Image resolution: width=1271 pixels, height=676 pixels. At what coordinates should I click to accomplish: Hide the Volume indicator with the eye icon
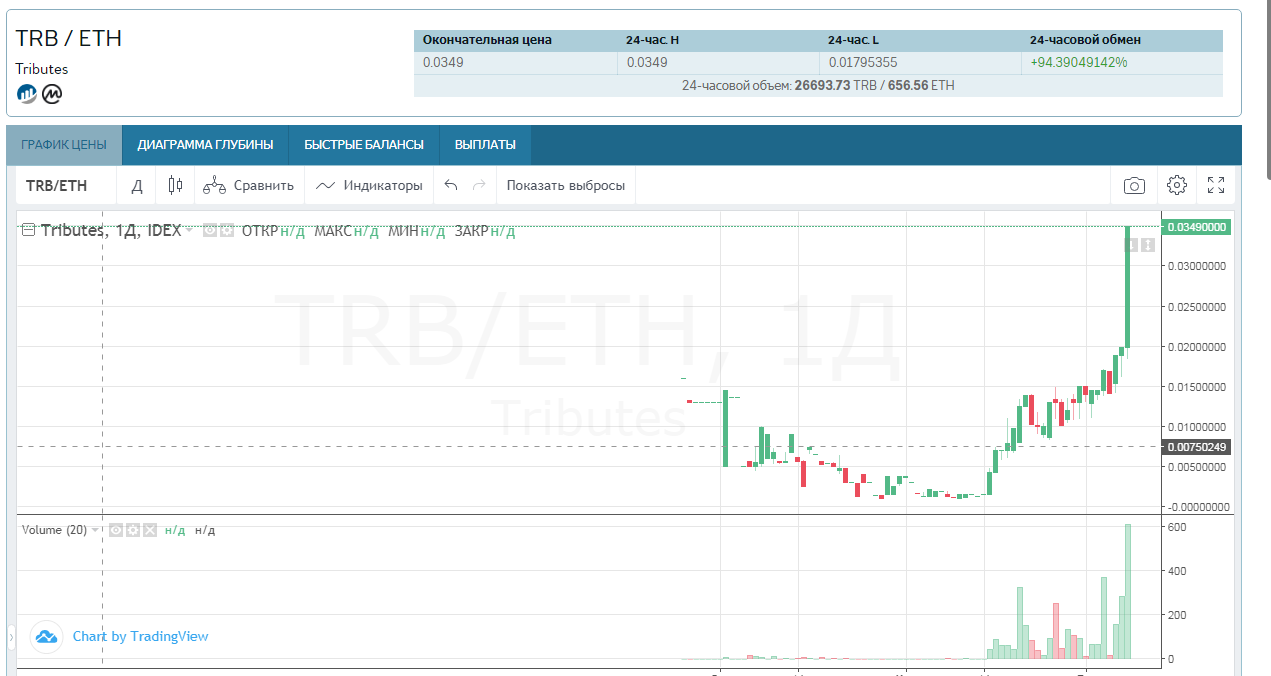point(116,530)
